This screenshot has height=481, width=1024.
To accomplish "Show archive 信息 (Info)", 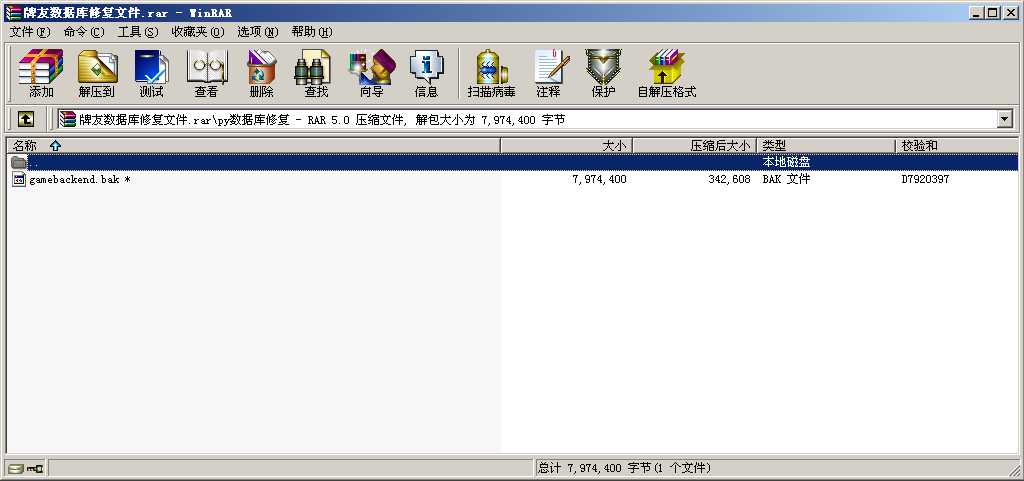I will coord(426,73).
